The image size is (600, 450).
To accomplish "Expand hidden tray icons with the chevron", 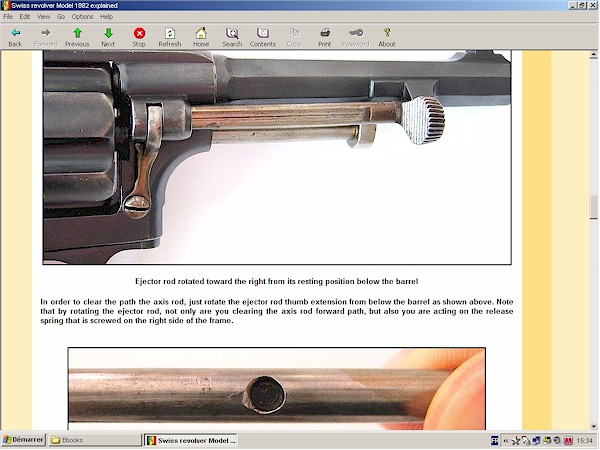I will coord(505,441).
